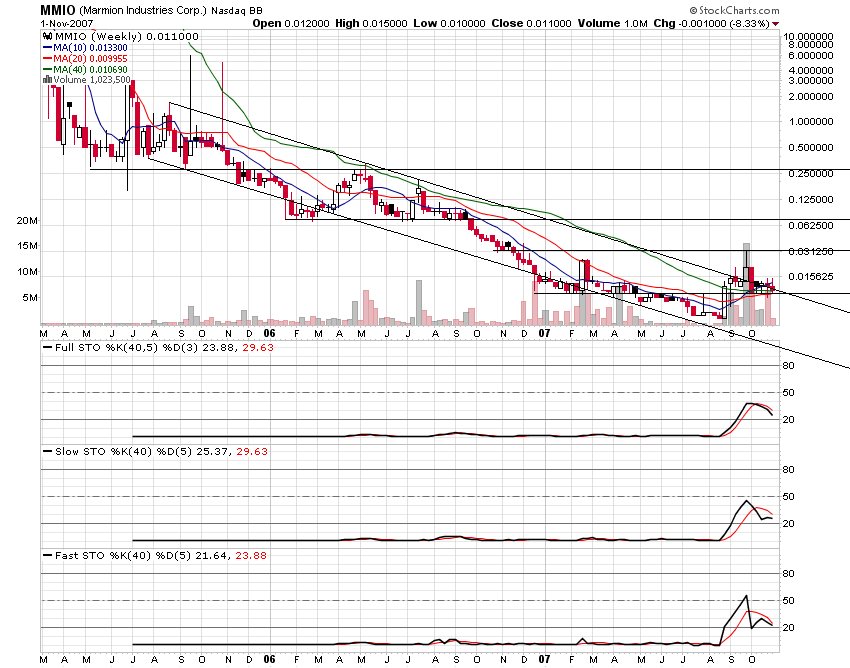The width and height of the screenshot is (850, 668).
Task: Click the red down-triangle after Chg percentage
Action: click(x=776, y=24)
